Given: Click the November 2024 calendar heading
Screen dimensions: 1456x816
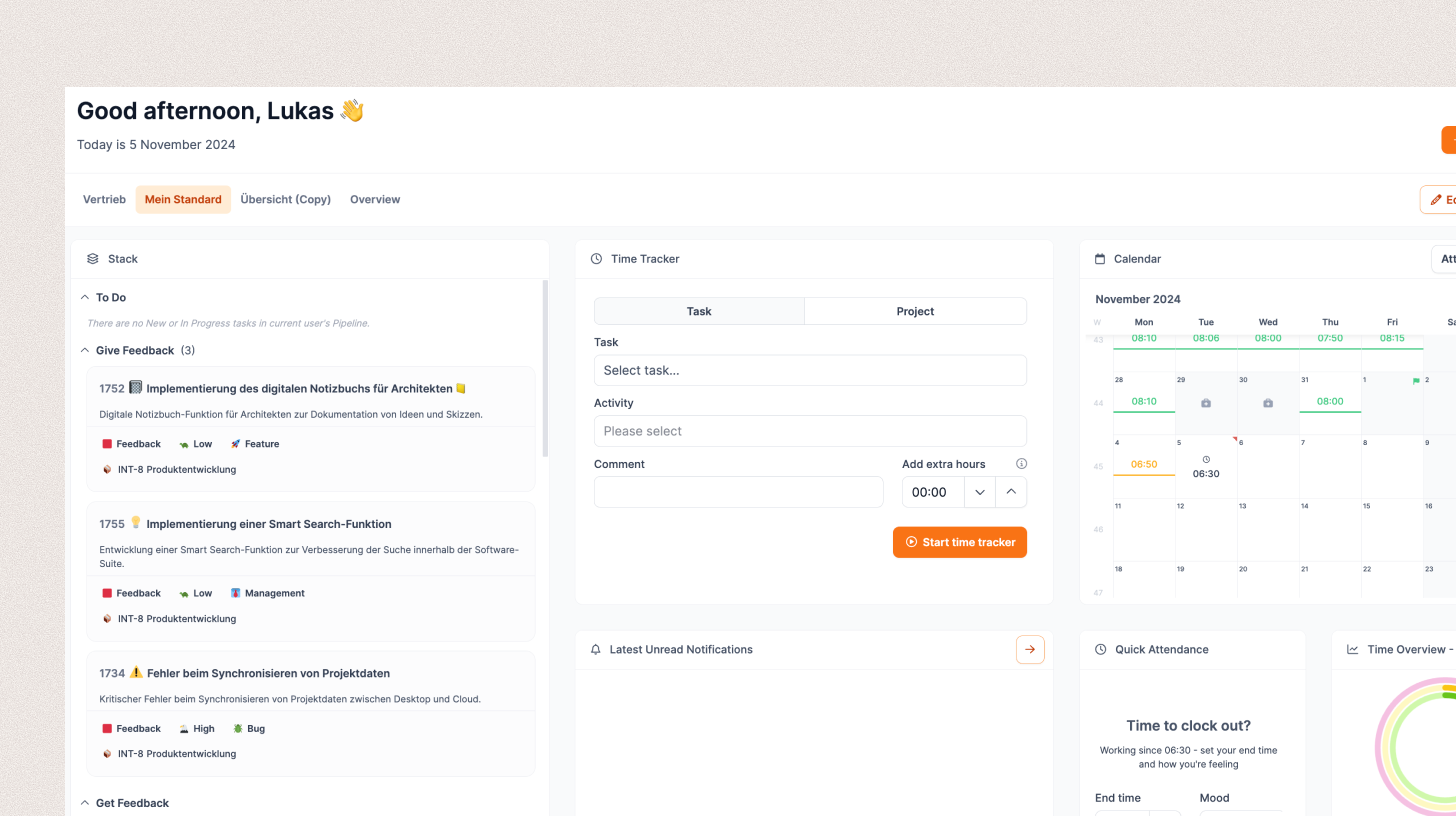Looking at the screenshot, I should (x=1138, y=300).
